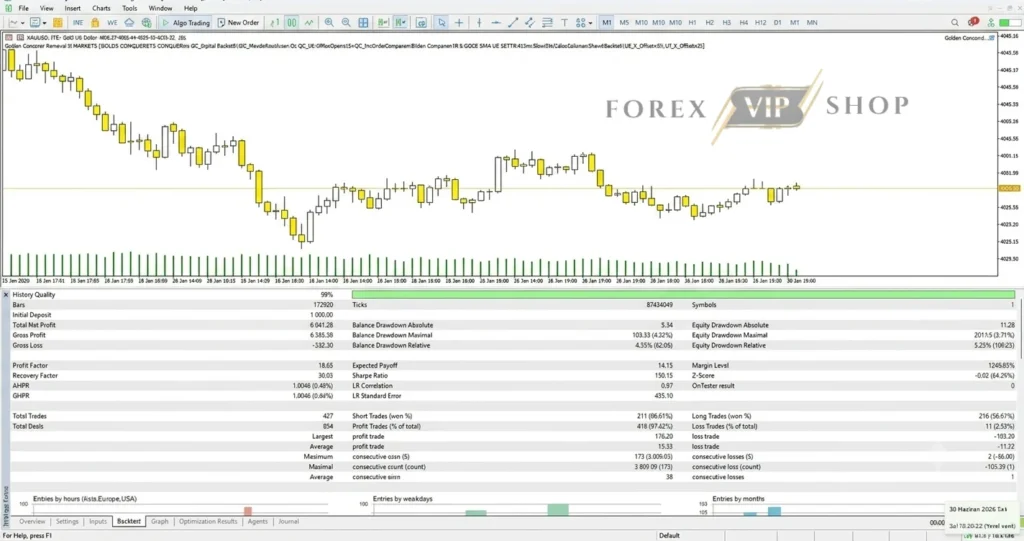Screen dimensions: 1024x541
Task: Switch to the Settings tab
Action: click(67, 521)
